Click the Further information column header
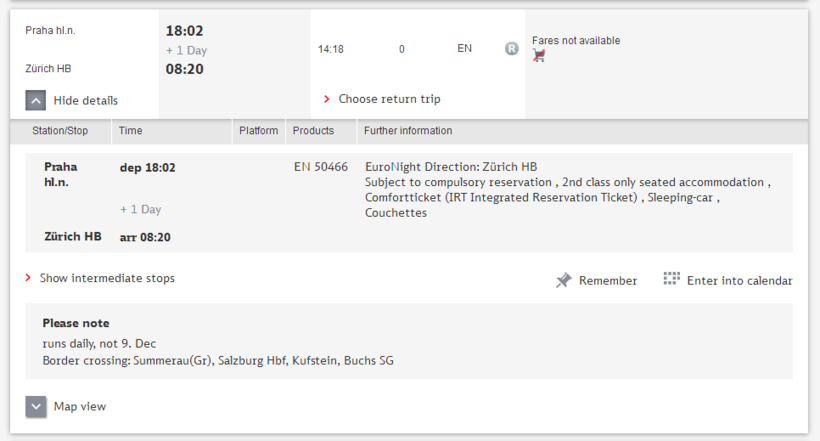 pyautogui.click(x=408, y=131)
